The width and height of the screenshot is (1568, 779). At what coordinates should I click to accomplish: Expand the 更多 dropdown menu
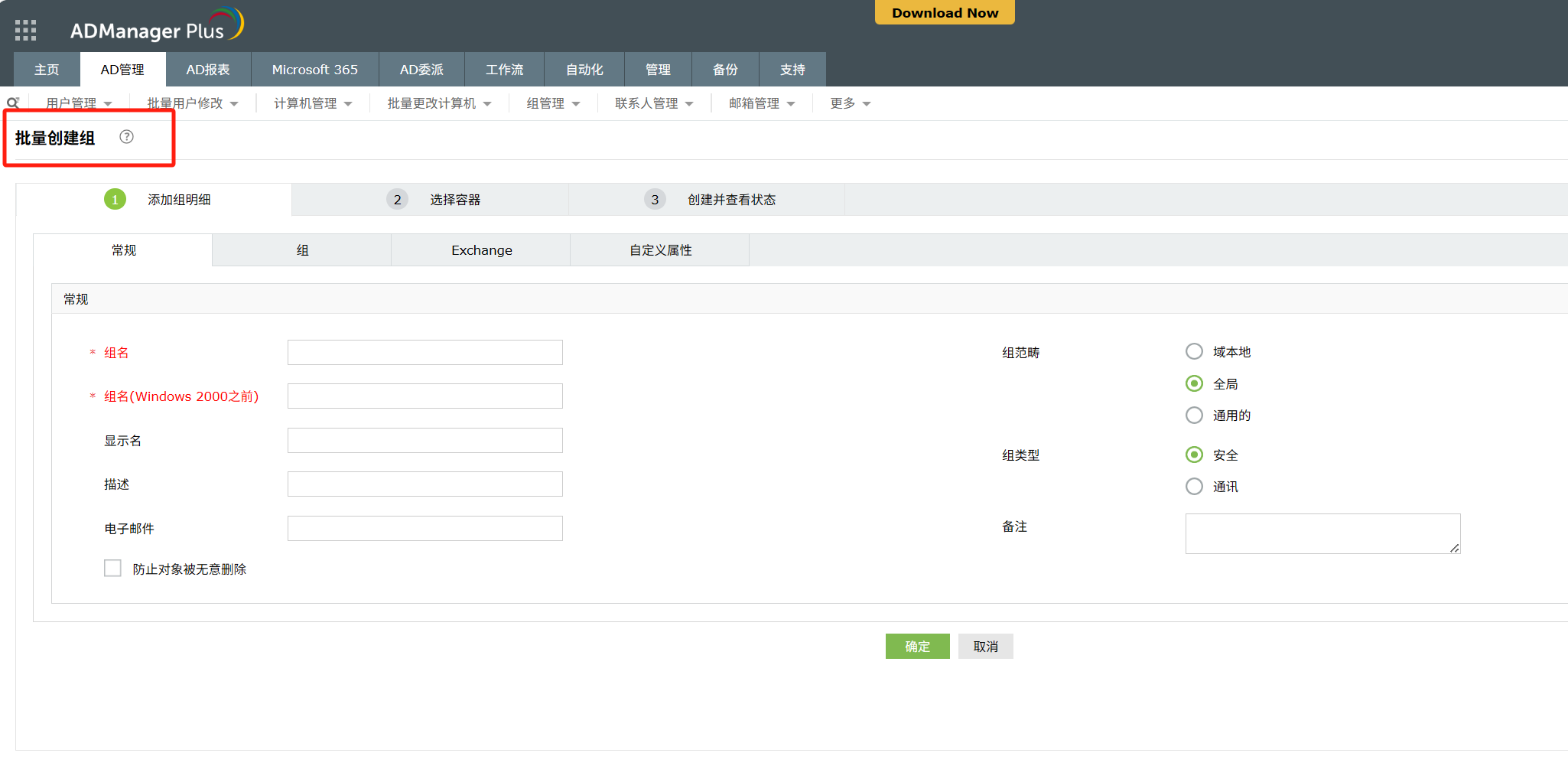[850, 103]
